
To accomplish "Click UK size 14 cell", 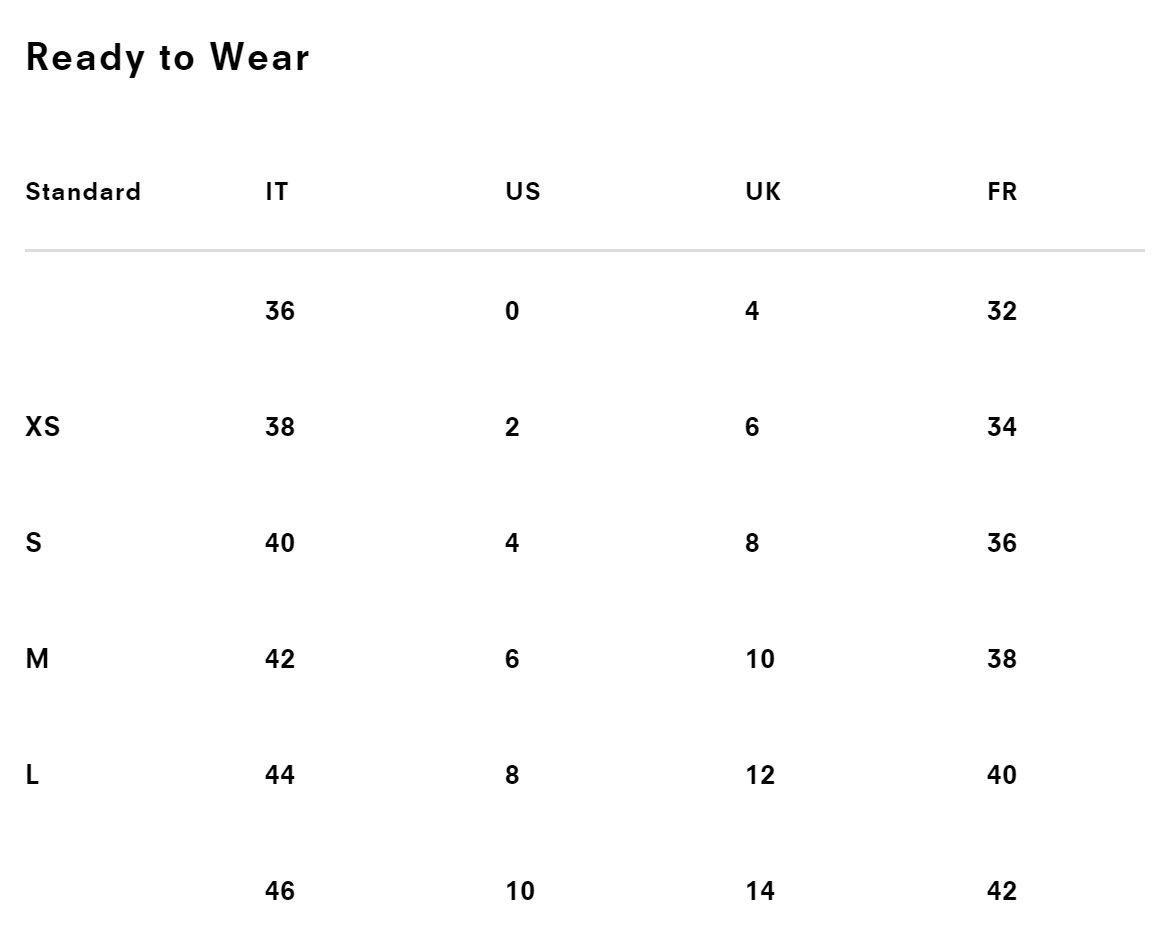I will (x=760, y=891).
